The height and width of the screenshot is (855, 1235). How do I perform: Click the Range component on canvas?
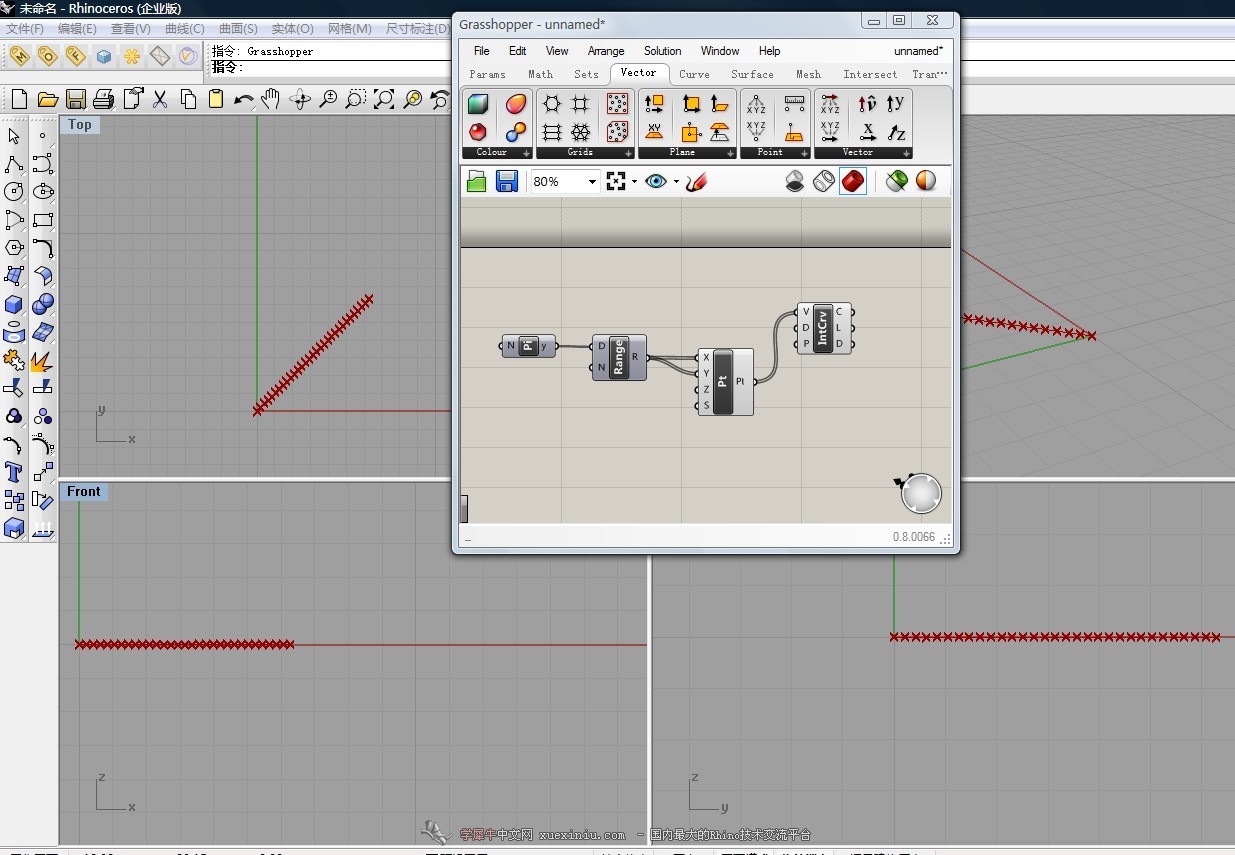[x=619, y=358]
